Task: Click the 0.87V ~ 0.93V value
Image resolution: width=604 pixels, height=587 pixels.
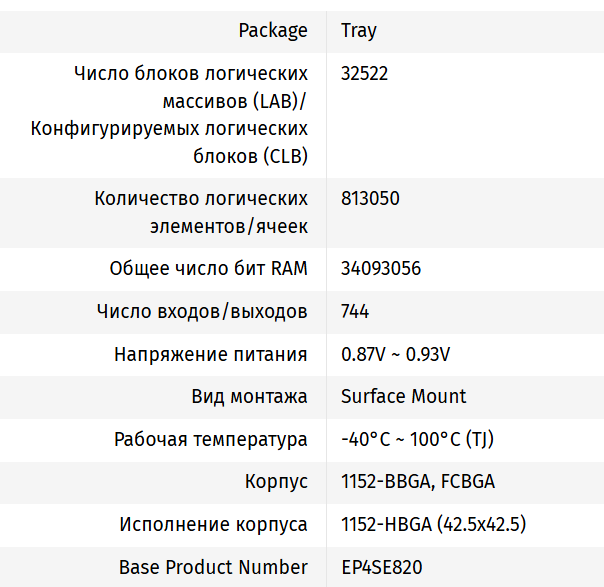Action: pyautogui.click(x=395, y=355)
